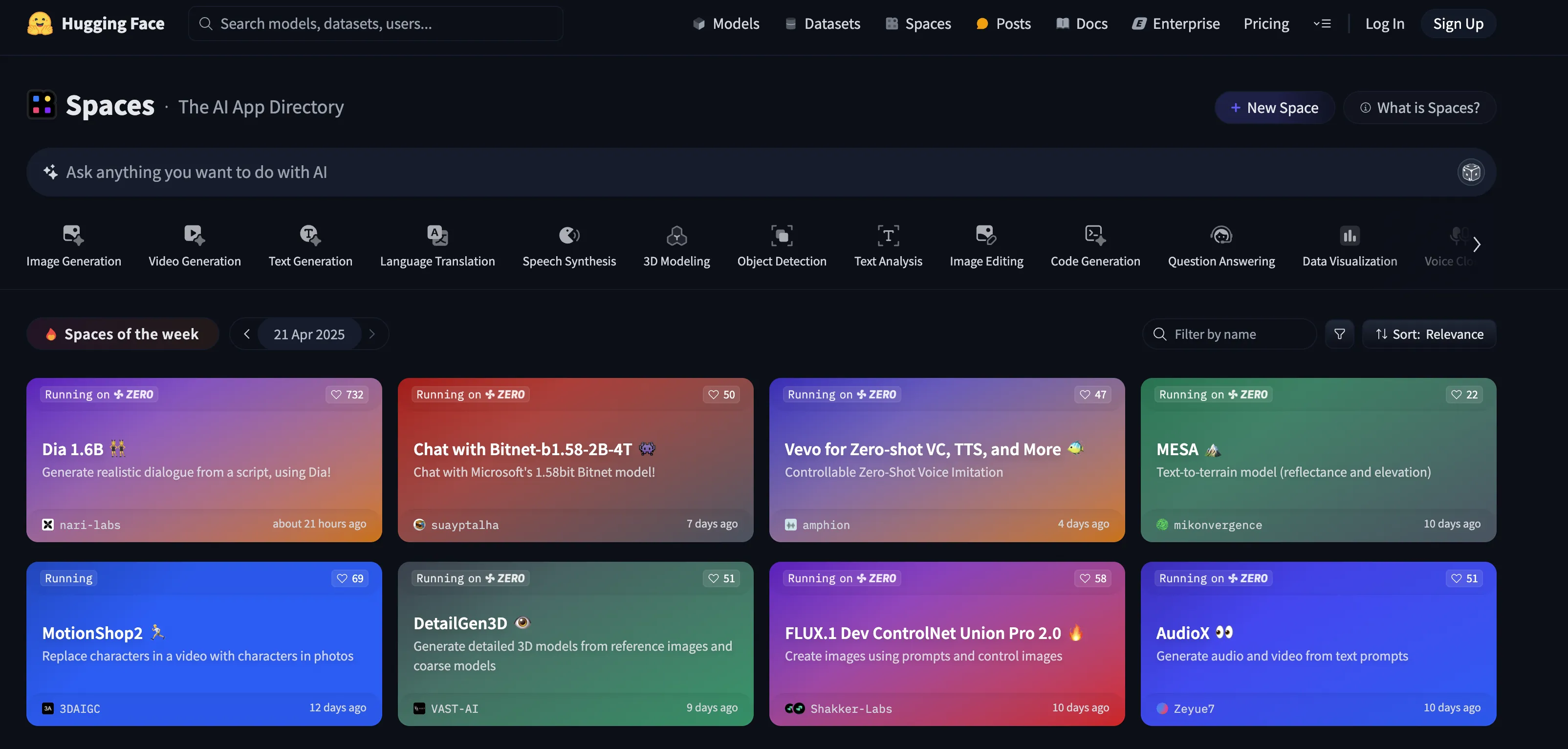
Task: Open Docs in top navigation
Action: pyautogui.click(x=1082, y=24)
